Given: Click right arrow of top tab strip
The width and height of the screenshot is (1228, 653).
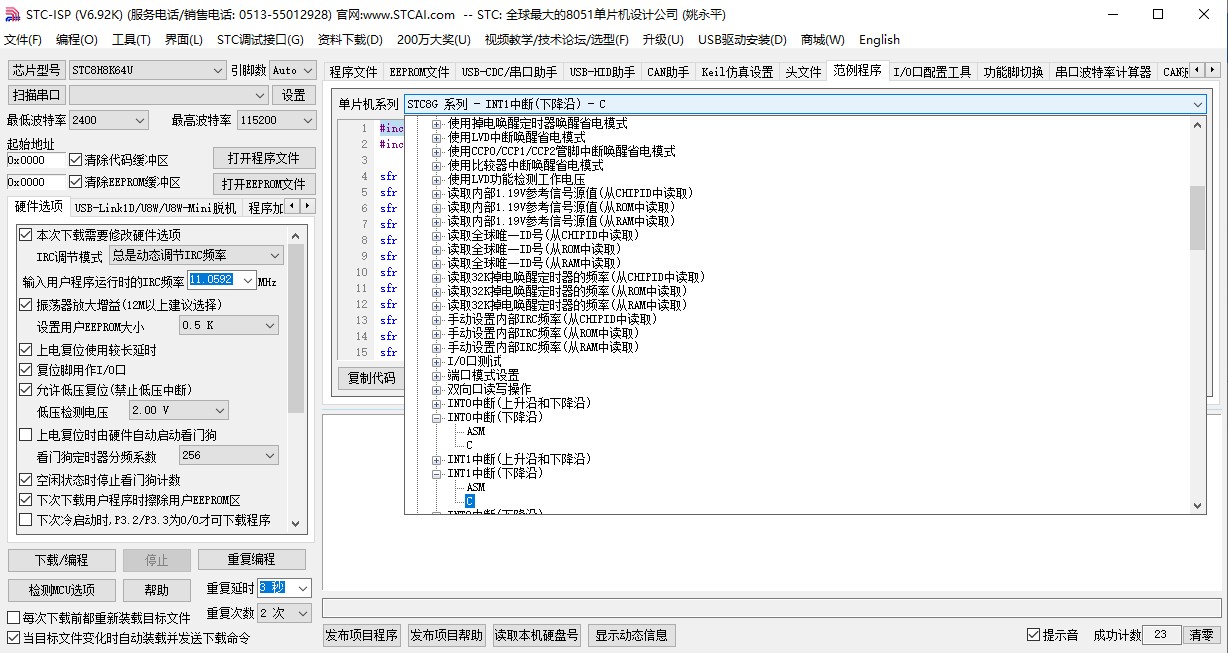Looking at the screenshot, I should 1213,71.
